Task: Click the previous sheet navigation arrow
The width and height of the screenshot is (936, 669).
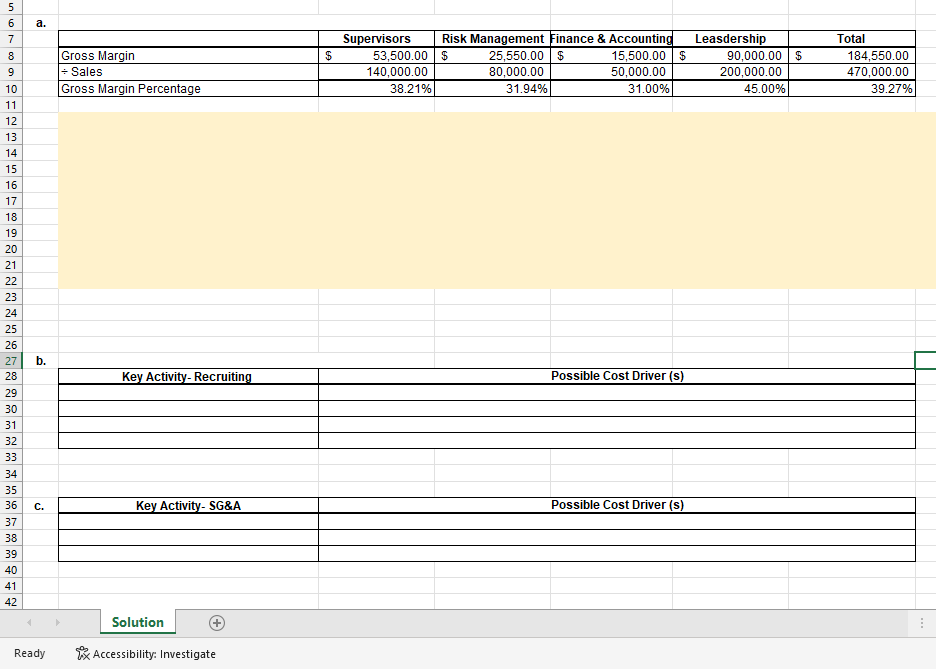Action: (x=28, y=623)
